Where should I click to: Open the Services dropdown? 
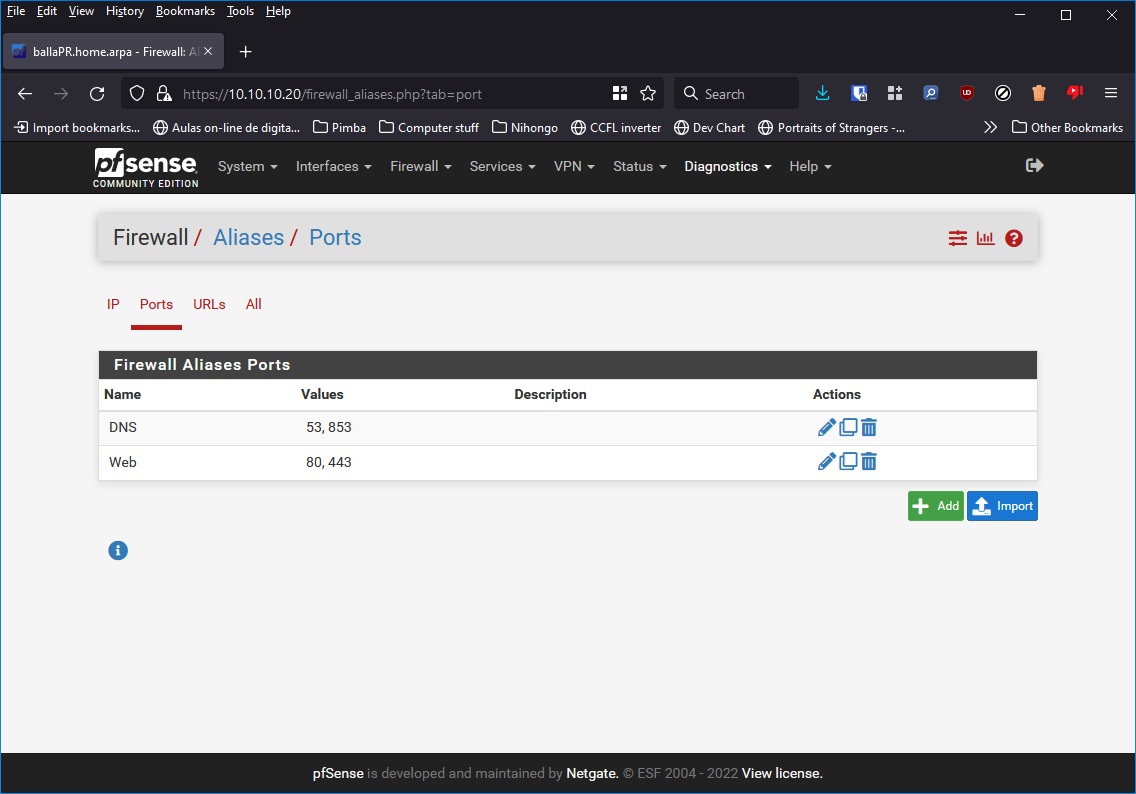point(502,167)
